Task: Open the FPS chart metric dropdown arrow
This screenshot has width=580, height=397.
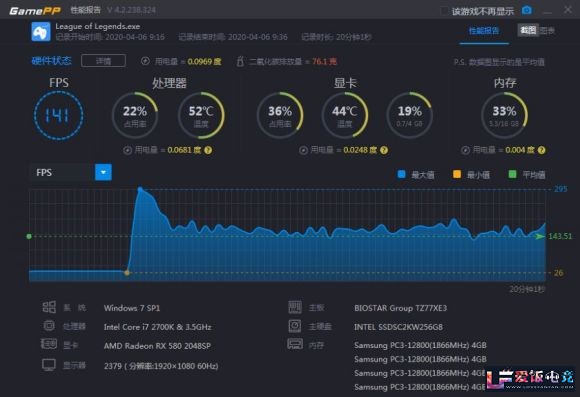Action: click(x=103, y=172)
